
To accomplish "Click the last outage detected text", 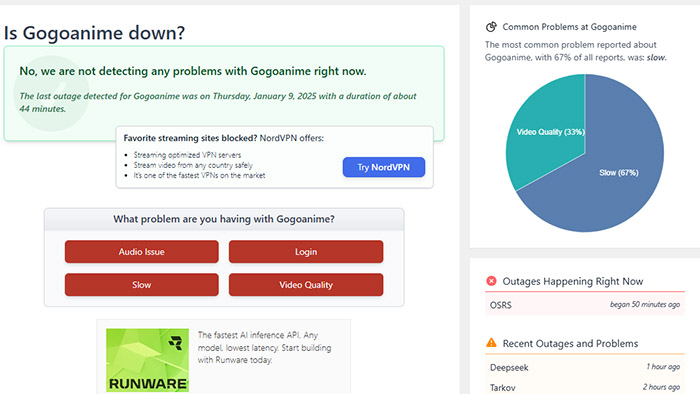I will pos(218,102).
